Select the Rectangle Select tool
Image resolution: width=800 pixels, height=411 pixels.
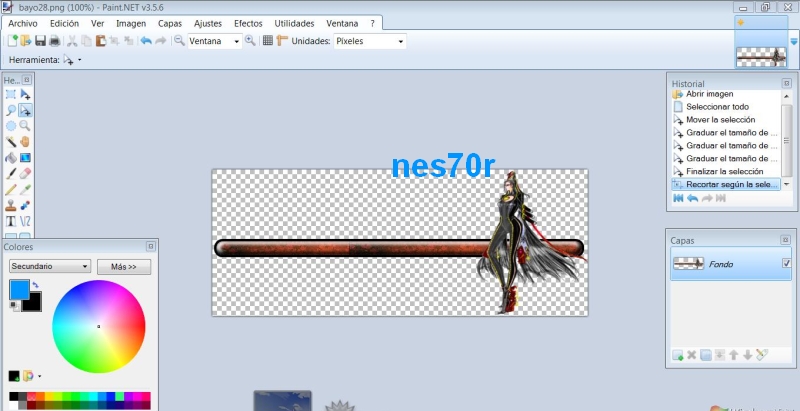tap(11, 94)
